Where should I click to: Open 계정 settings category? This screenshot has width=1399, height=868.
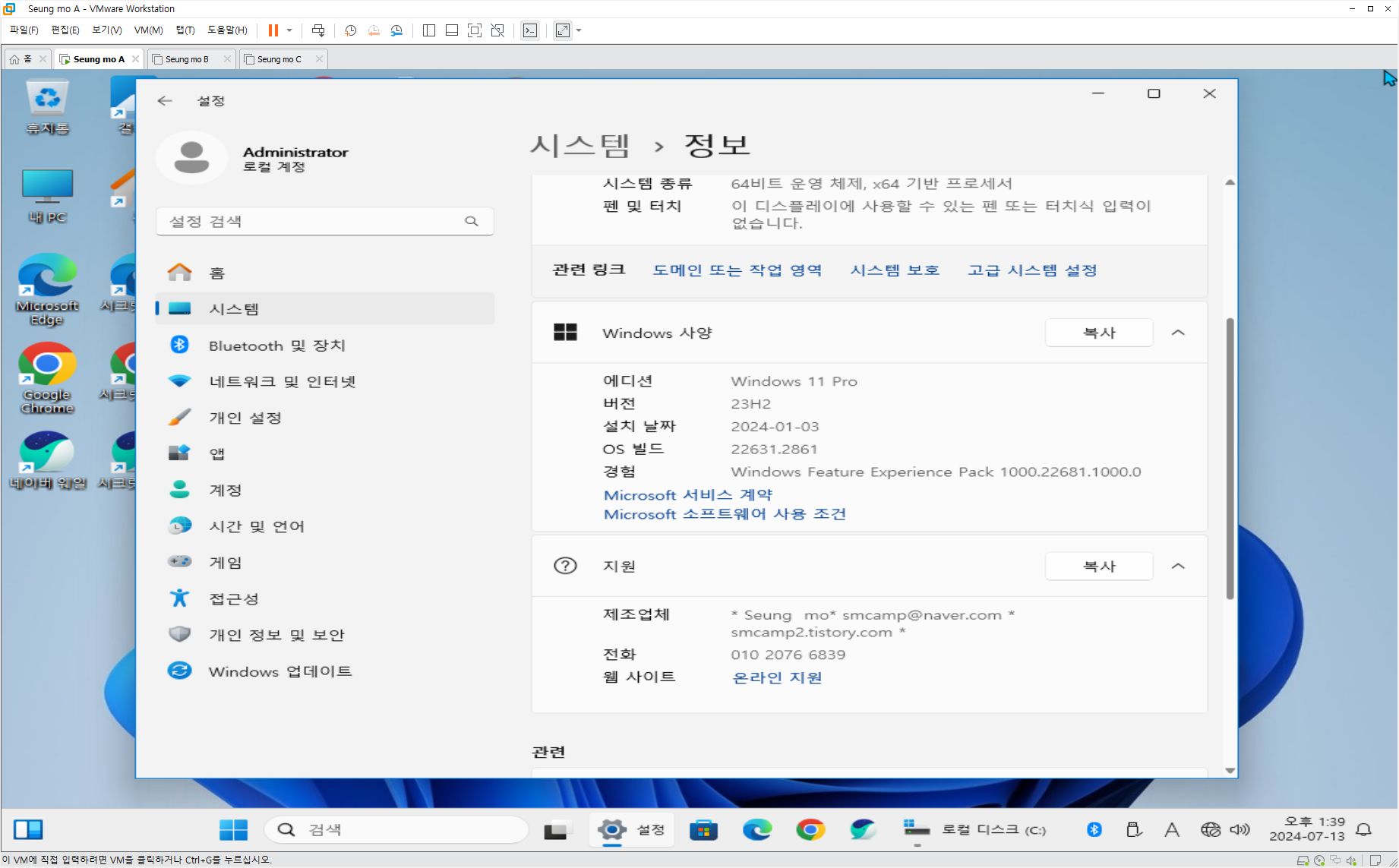click(325, 491)
